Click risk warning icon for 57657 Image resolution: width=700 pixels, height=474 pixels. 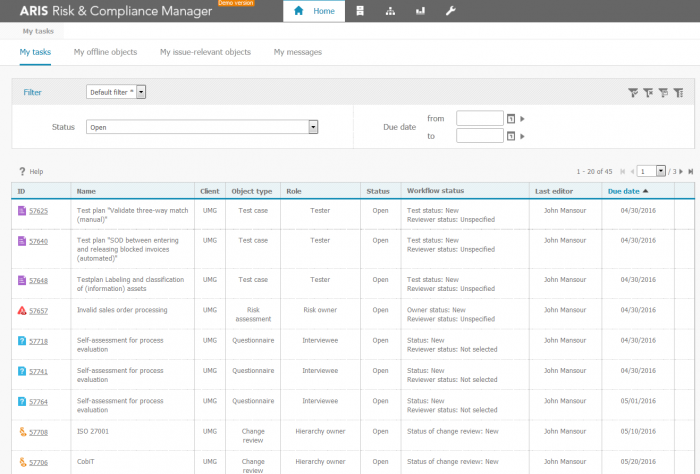tap(22, 310)
